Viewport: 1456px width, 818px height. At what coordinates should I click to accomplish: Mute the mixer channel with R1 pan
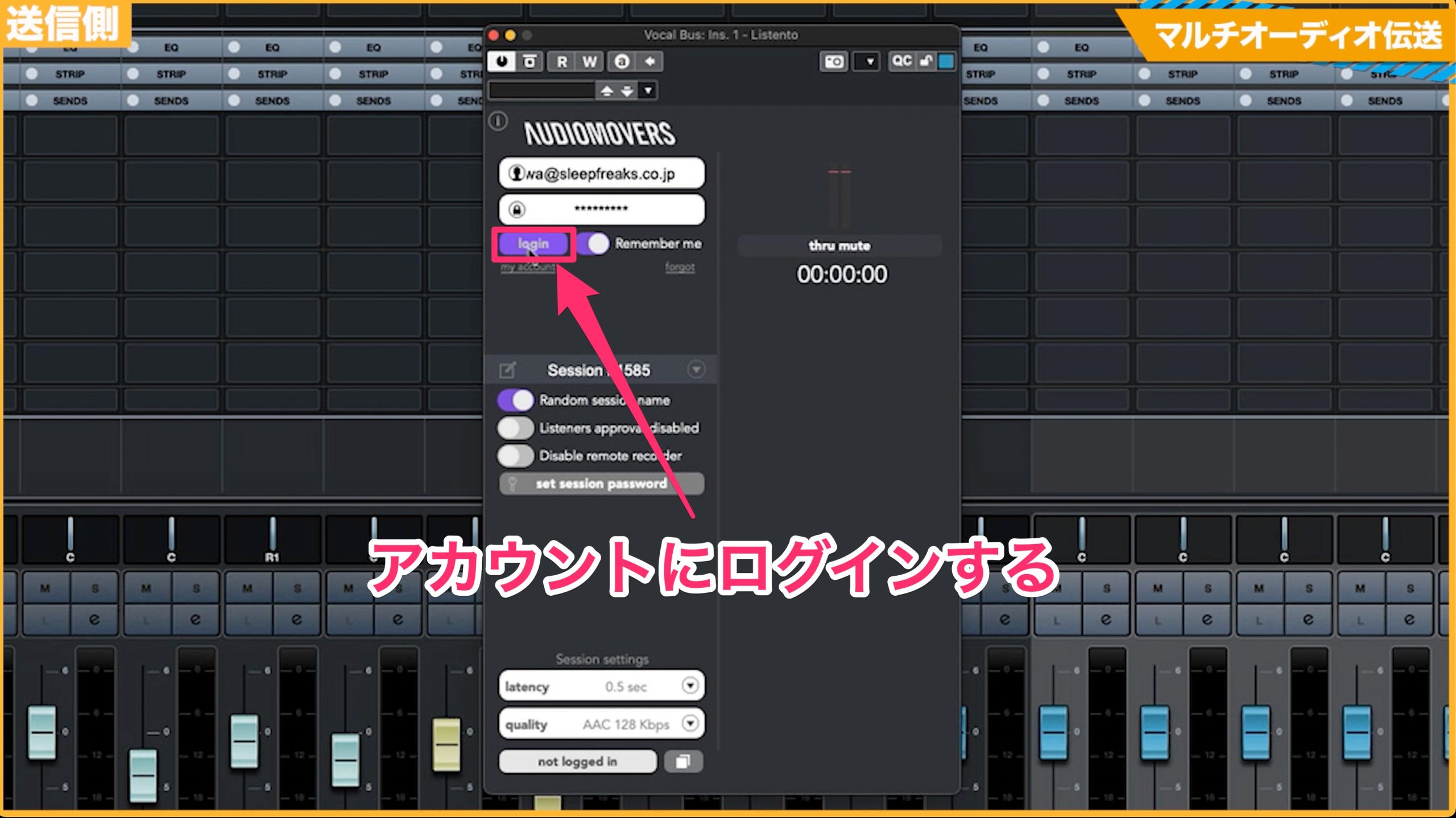pyautogui.click(x=247, y=588)
